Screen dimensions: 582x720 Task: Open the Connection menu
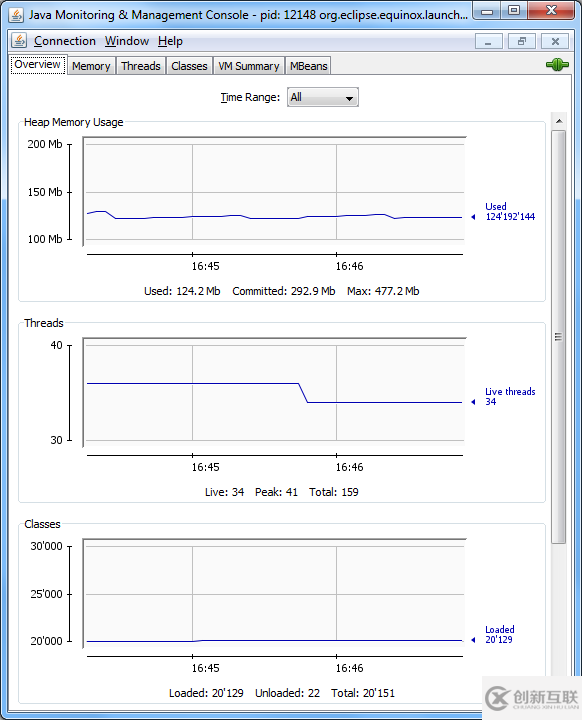coord(65,41)
